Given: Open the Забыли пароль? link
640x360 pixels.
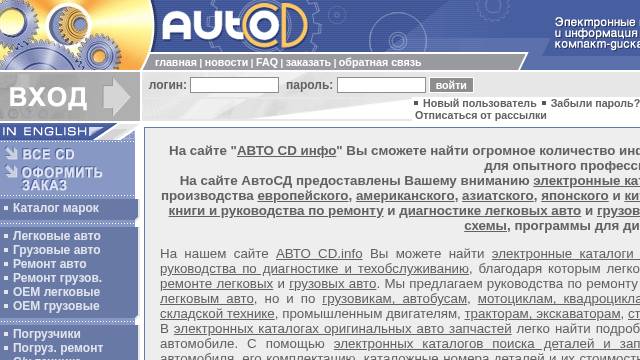Looking at the screenshot, I should pyautogui.click(x=594, y=103).
